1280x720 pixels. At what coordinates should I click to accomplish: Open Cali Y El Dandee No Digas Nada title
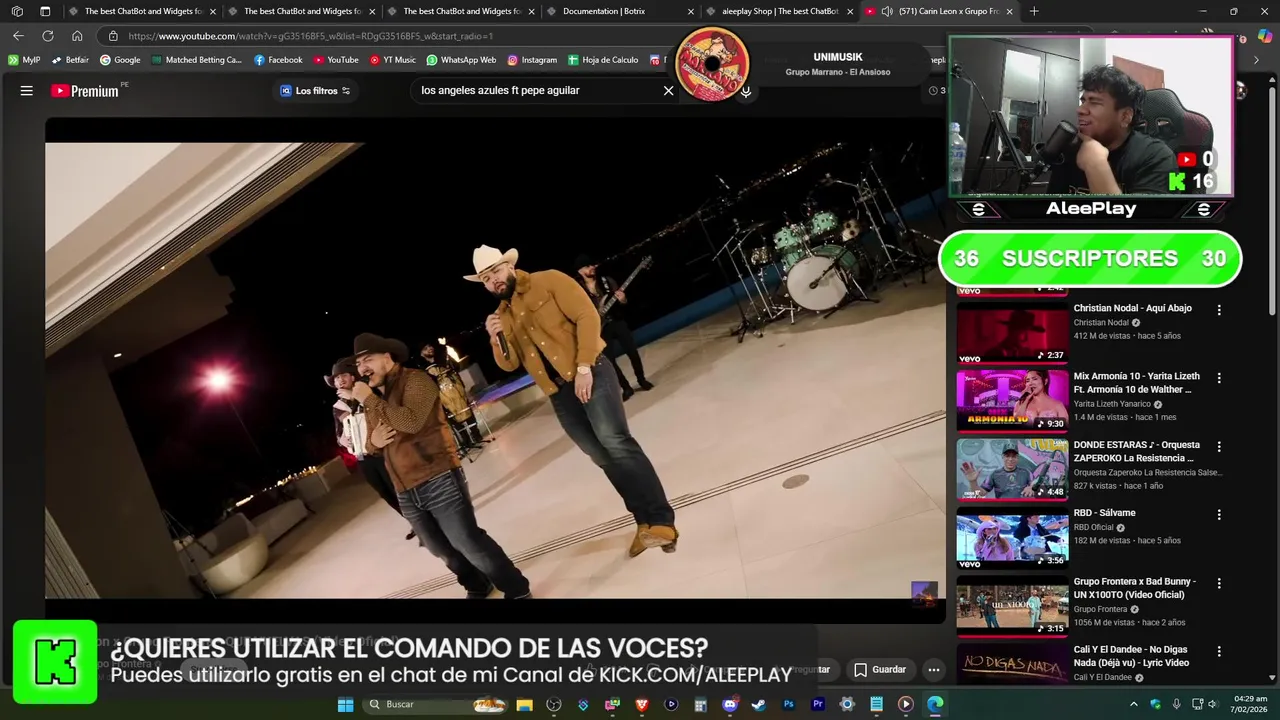tap(1131, 656)
